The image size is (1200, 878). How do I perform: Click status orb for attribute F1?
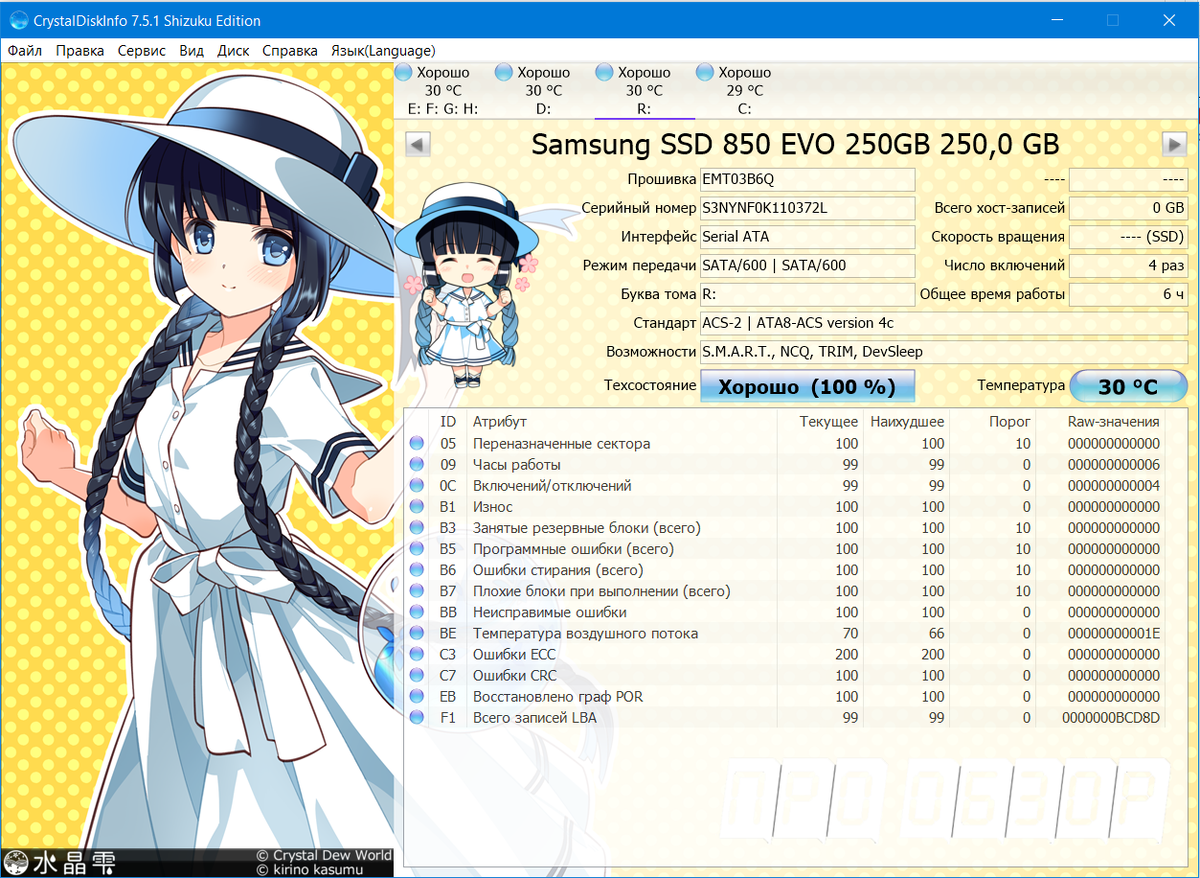[417, 717]
